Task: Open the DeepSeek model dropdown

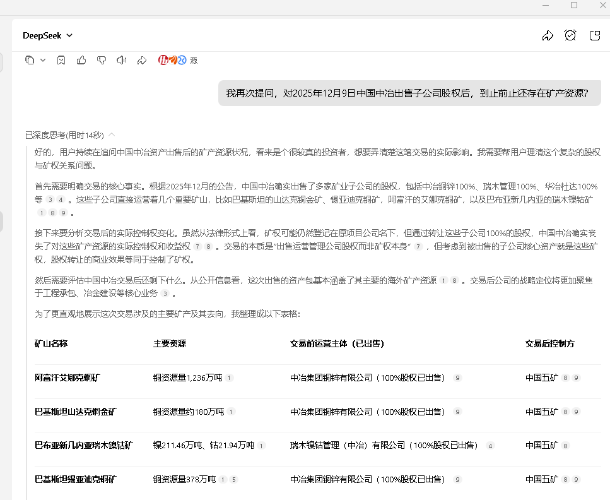Action: 47,35
